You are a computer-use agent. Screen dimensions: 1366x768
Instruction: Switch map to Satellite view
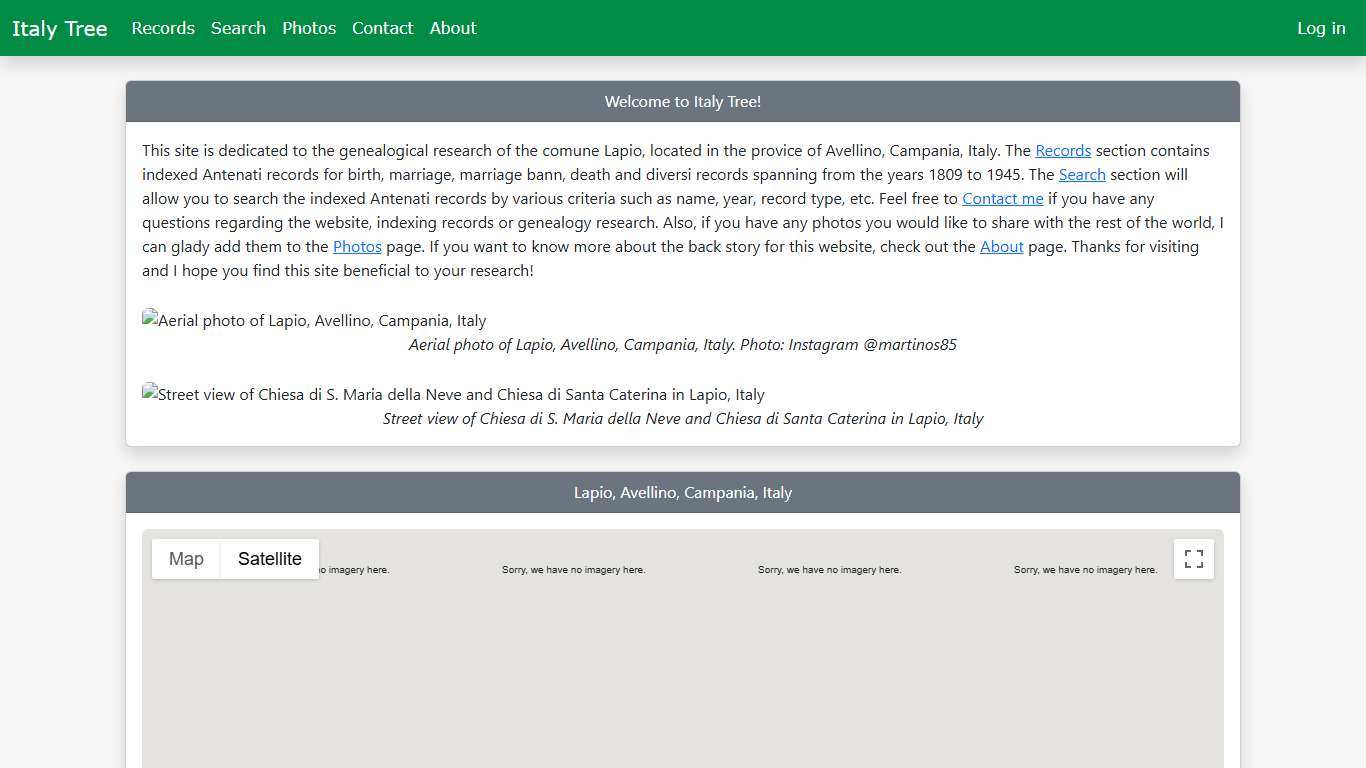[x=269, y=559]
